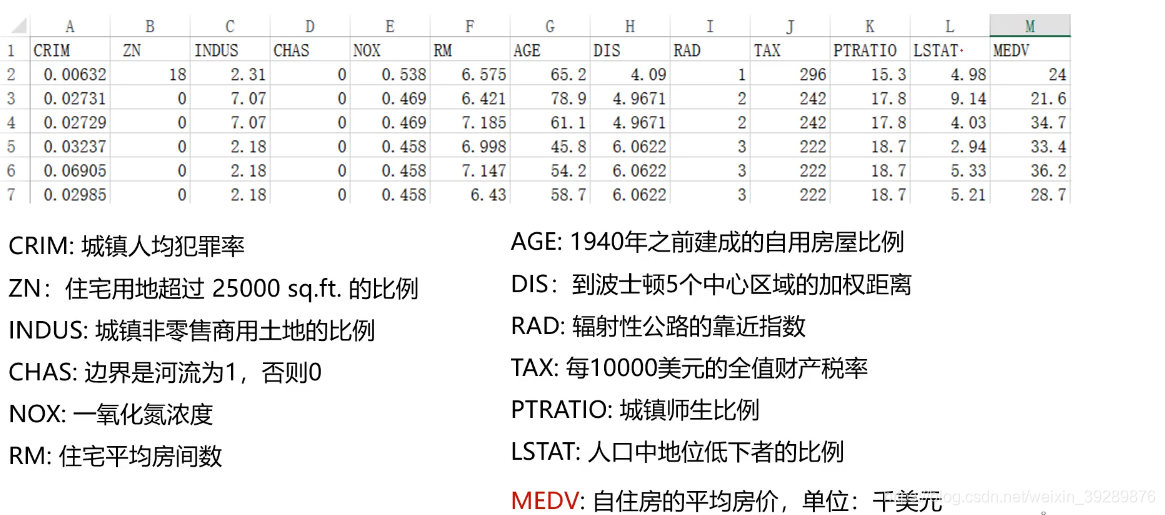Select cell with value 33.4
The image size is (1165, 515).
pyautogui.click(x=1030, y=146)
